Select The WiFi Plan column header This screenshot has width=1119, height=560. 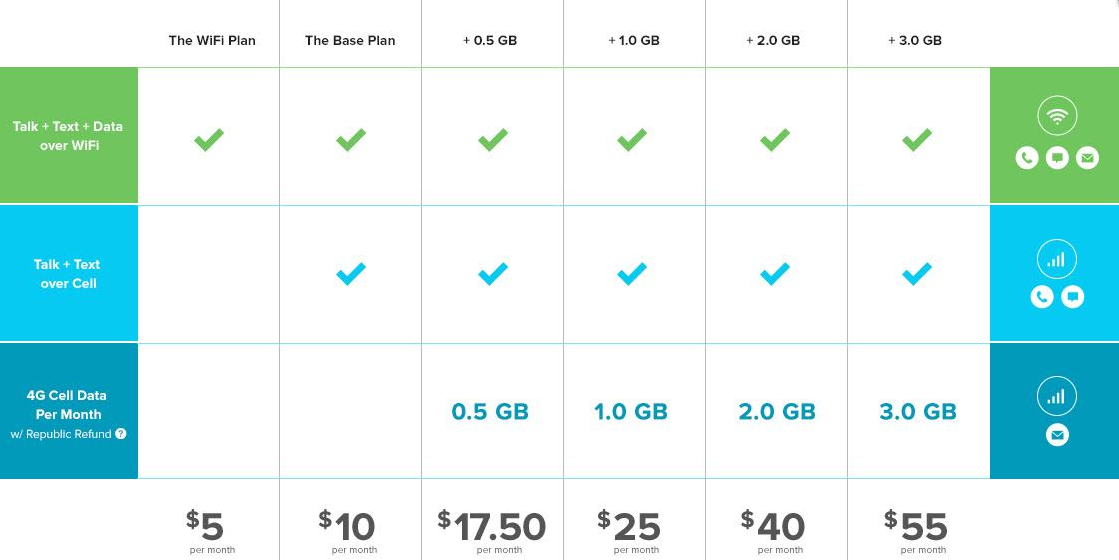(x=212, y=41)
